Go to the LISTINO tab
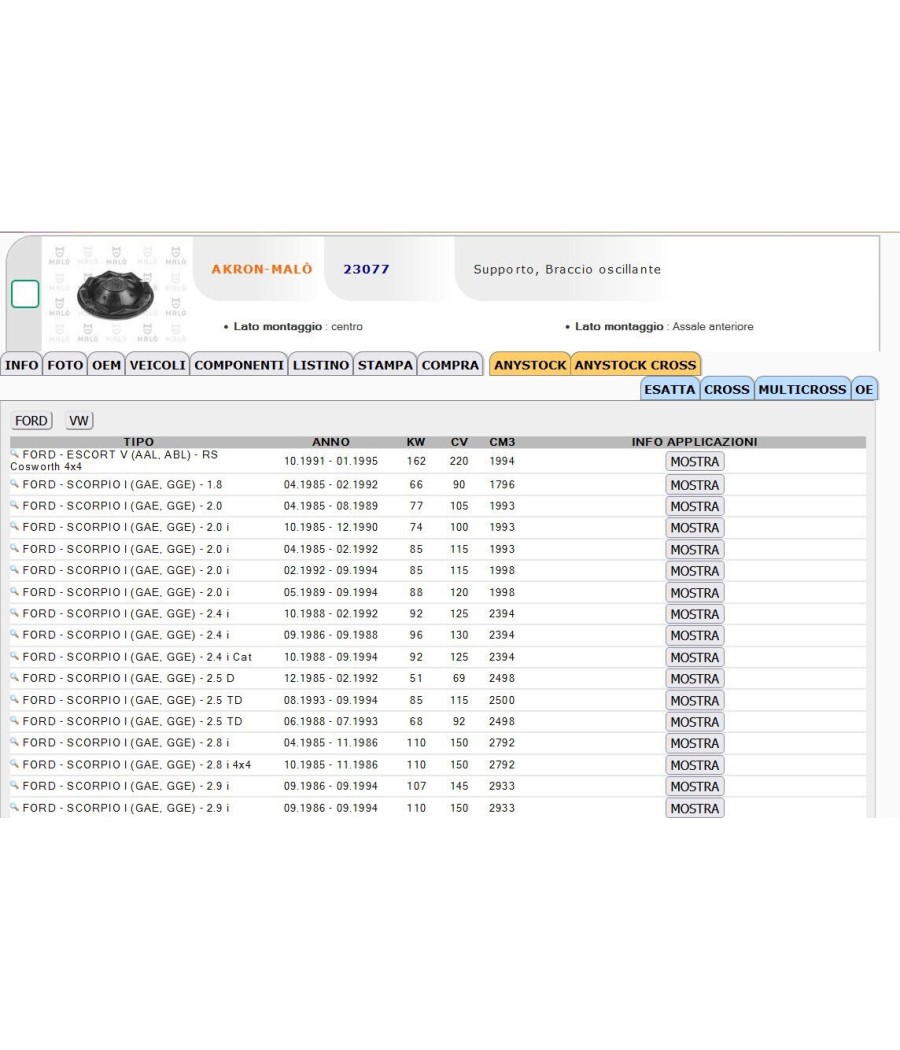 pos(321,365)
